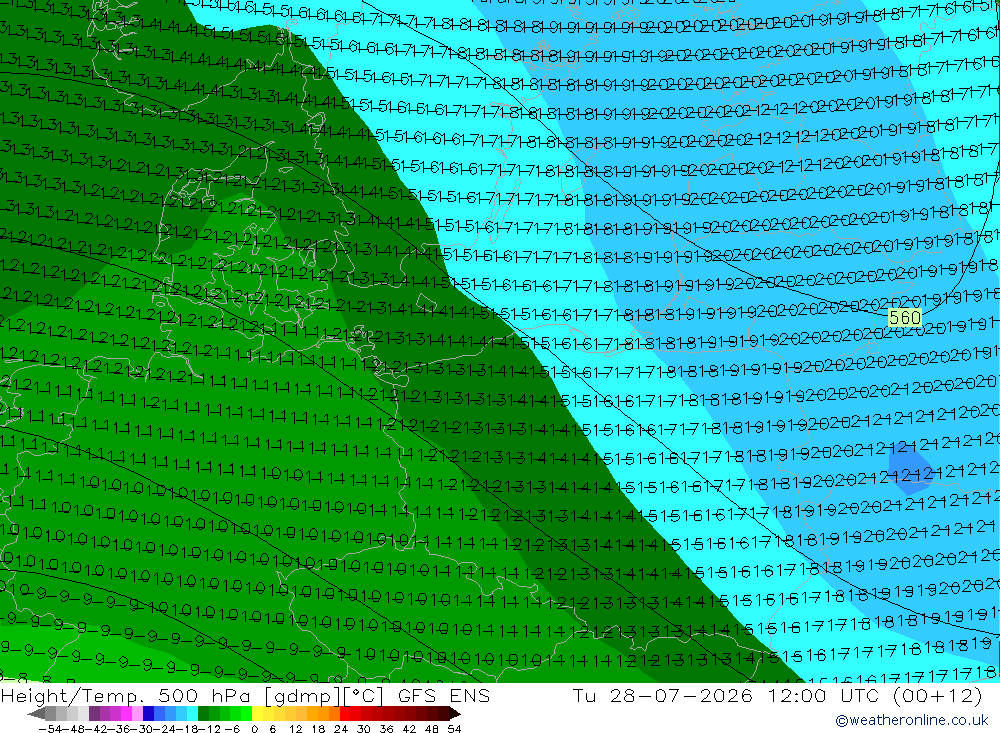The width and height of the screenshot is (1000, 733).
Task: Click the '54' legend scale value
Action: pyautogui.click(x=454, y=729)
